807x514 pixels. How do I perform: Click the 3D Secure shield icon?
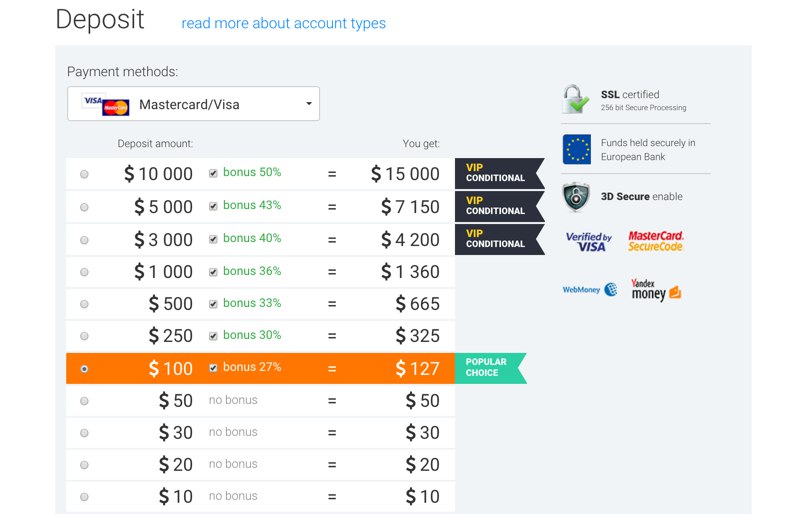576,197
